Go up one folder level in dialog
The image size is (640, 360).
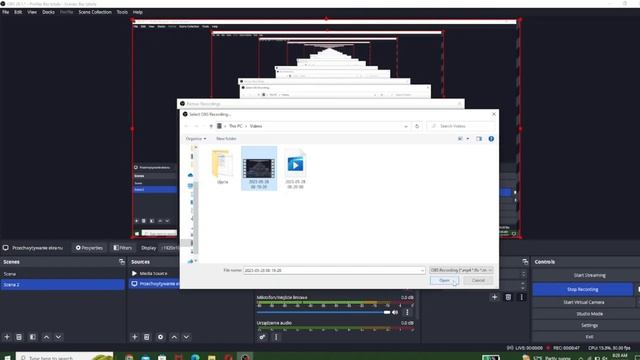coord(211,126)
